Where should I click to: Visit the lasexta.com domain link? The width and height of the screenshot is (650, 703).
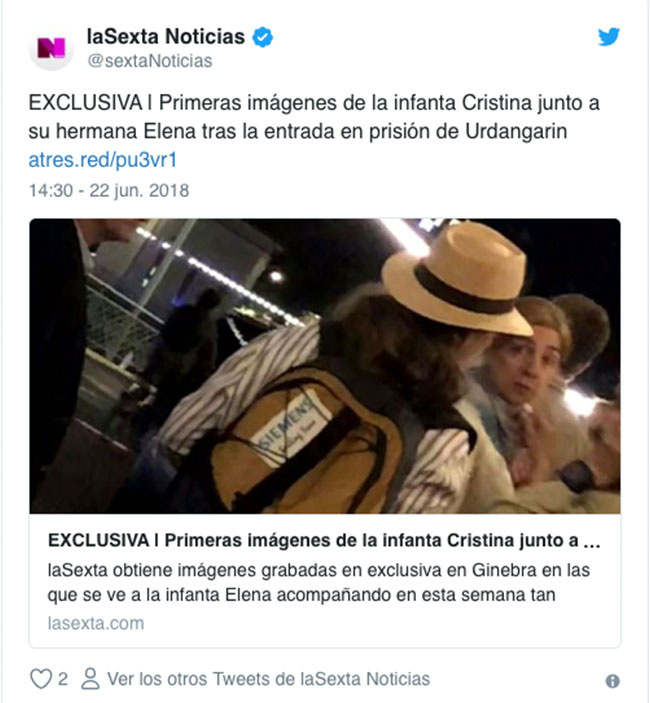click(x=96, y=623)
